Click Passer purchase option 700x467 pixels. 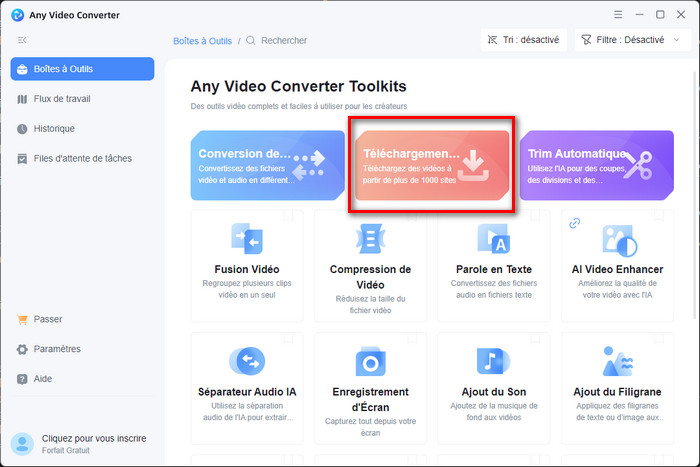pyautogui.click(x=82, y=319)
